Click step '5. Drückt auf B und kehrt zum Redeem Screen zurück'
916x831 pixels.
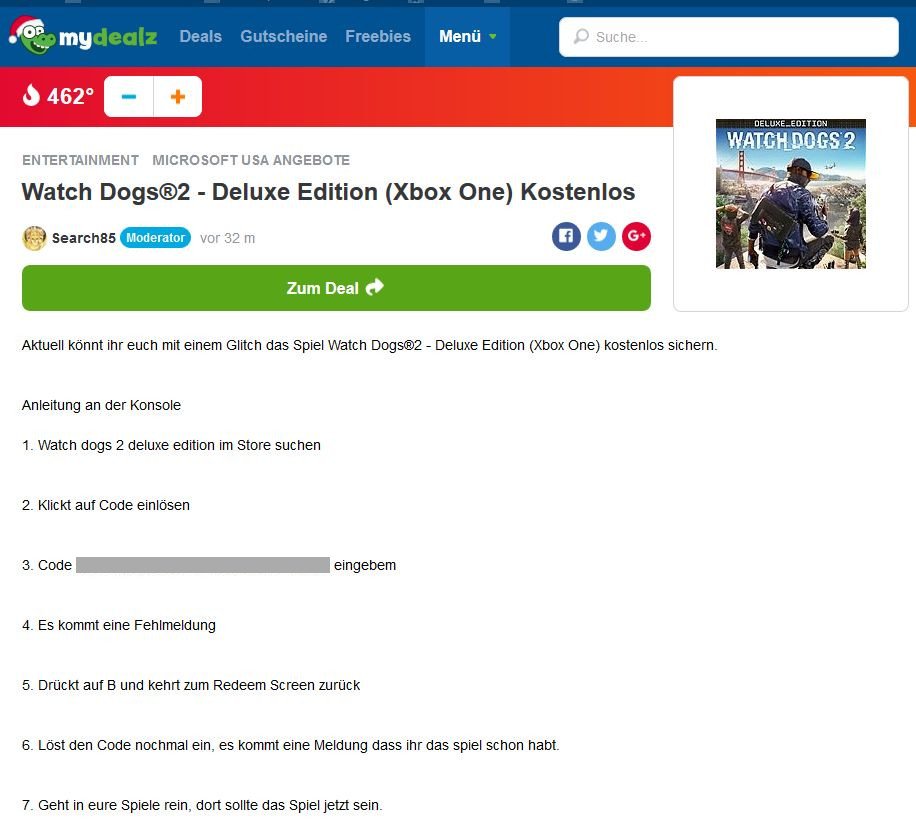[x=191, y=685]
